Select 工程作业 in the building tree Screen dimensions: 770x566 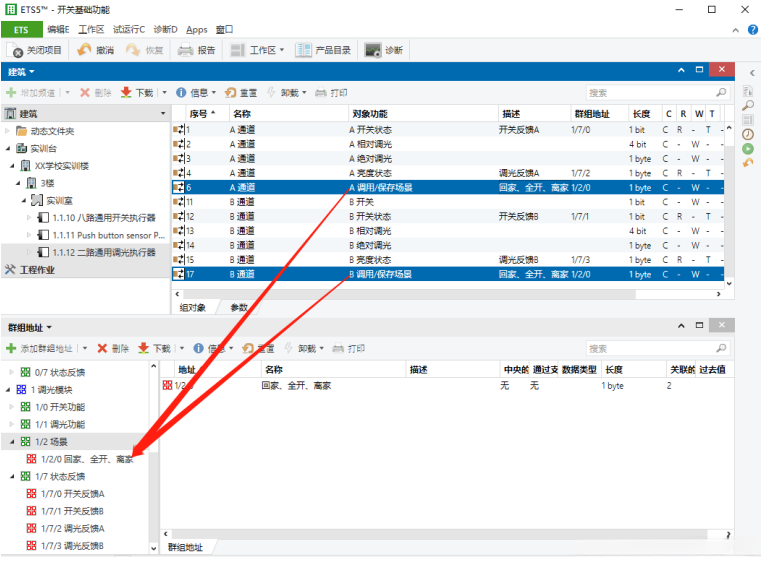coord(37,270)
